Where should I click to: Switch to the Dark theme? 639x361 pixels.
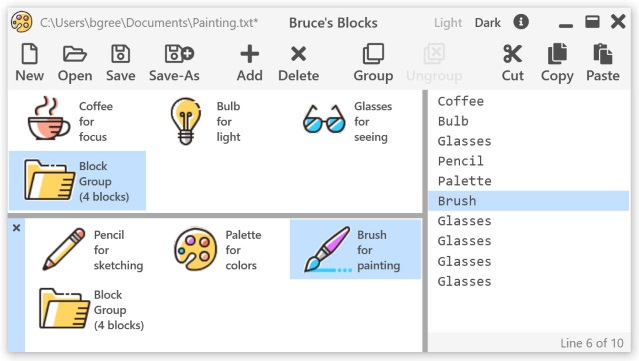[x=487, y=23]
